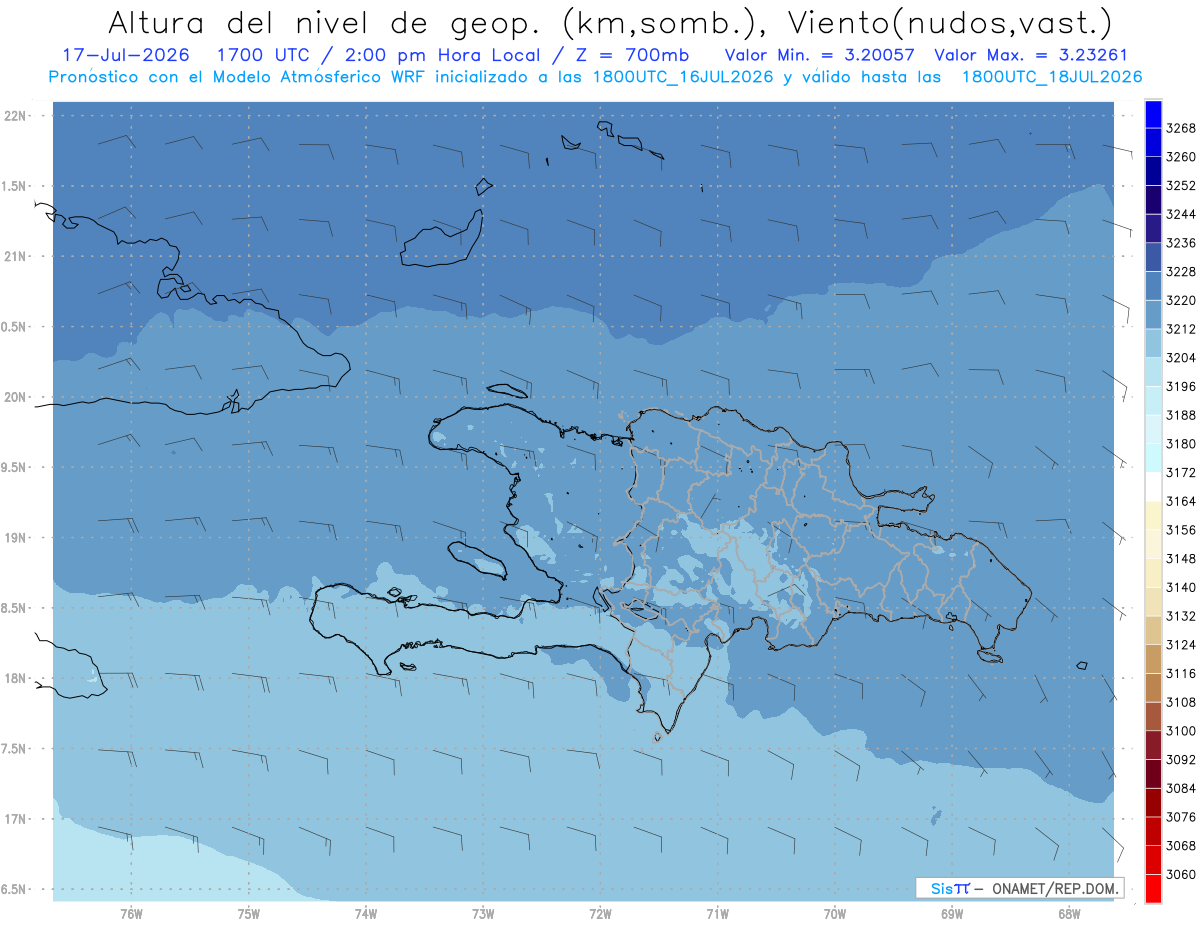This screenshot has width=1200, height=927.
Task: Click the '18N' latitude label
Action: click(15, 678)
